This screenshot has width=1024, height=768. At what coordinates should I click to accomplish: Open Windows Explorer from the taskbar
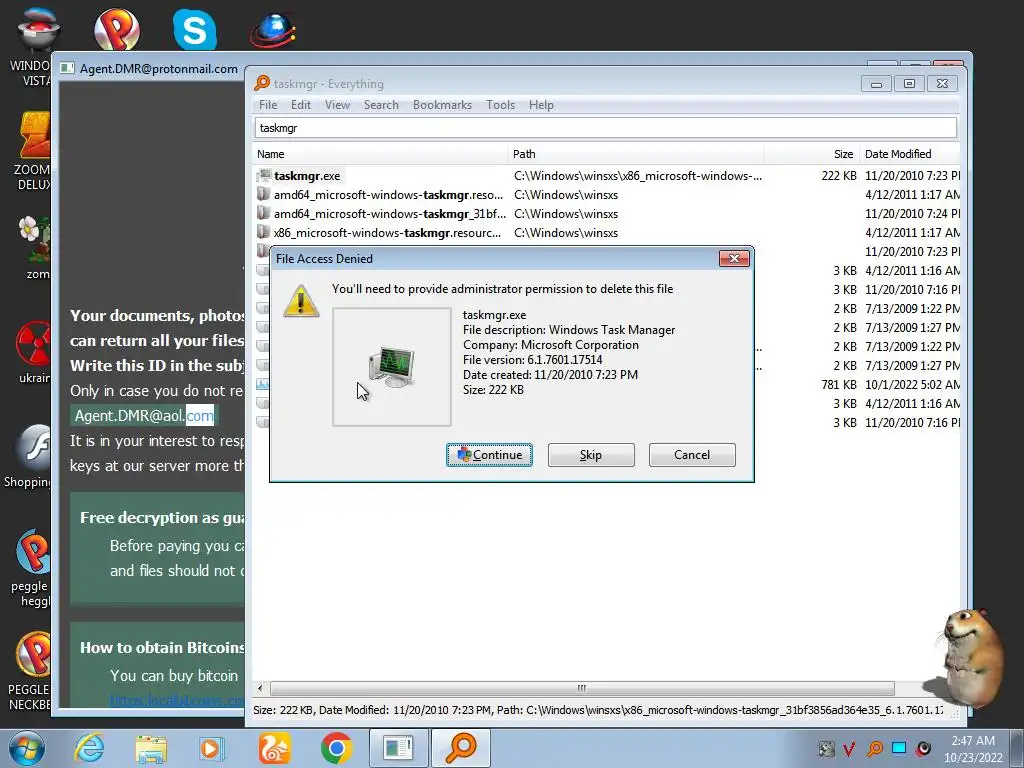151,748
